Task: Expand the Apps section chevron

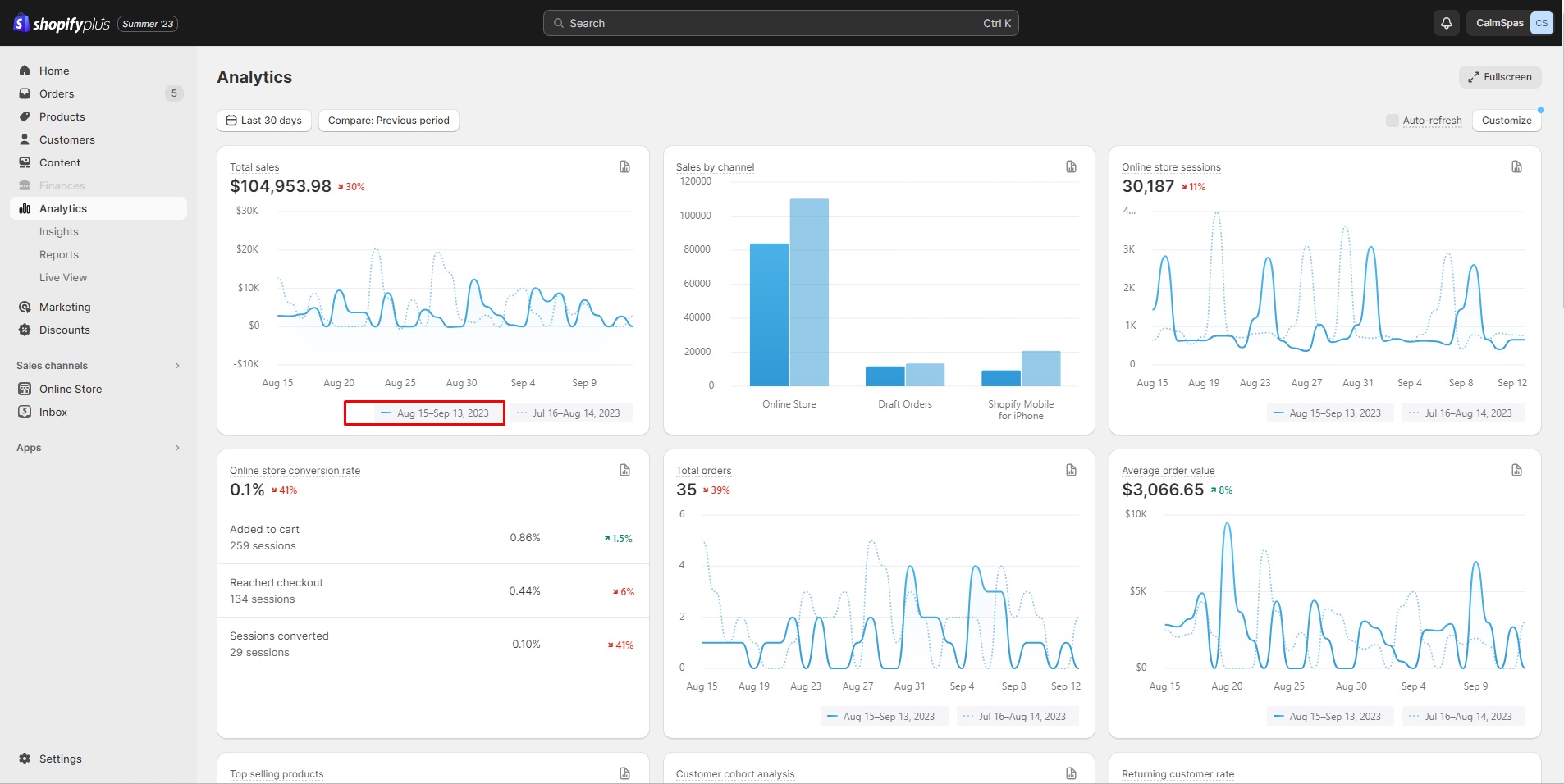Action: click(x=177, y=448)
